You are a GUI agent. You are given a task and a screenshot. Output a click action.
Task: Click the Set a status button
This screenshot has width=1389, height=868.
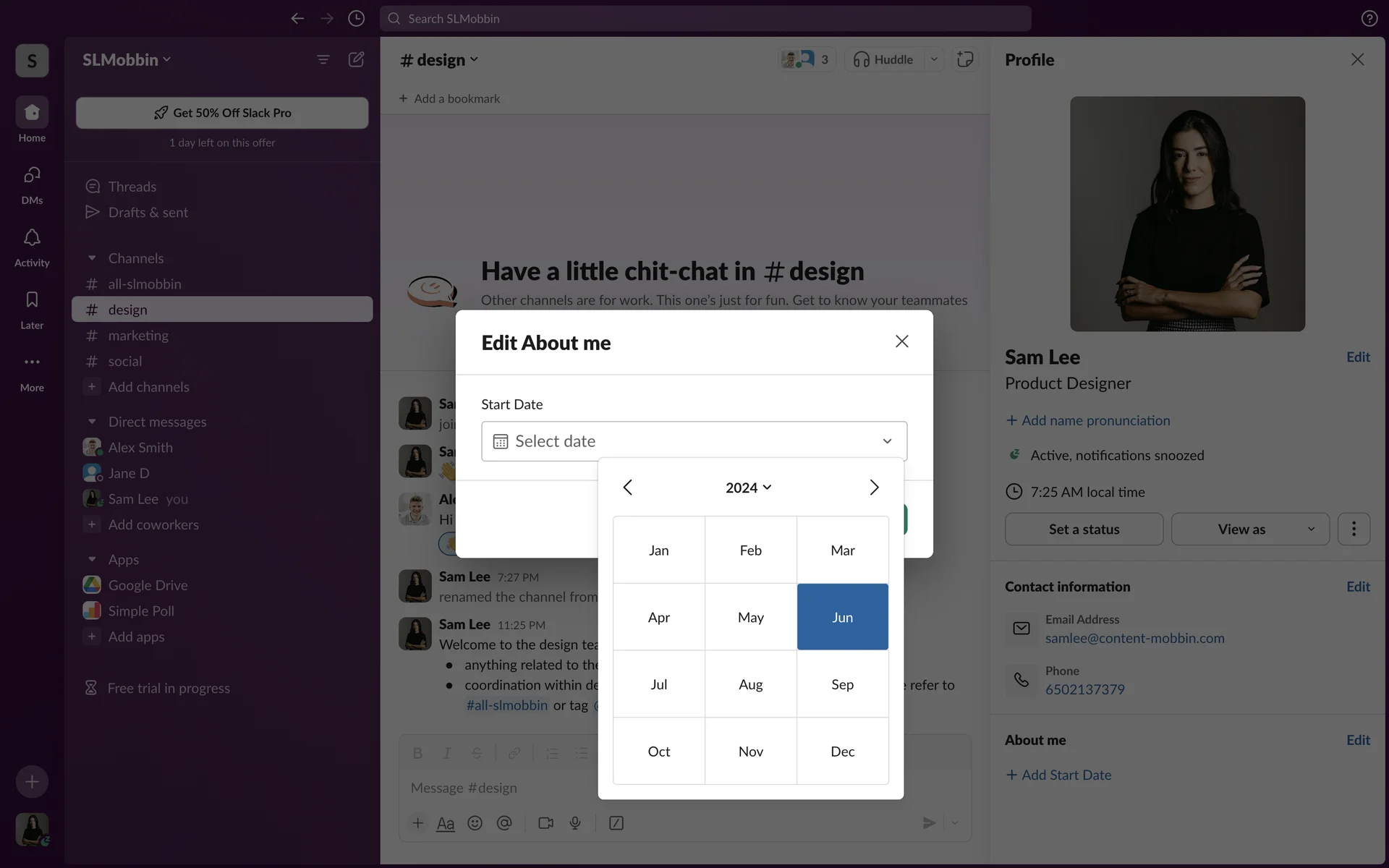pos(1084,529)
